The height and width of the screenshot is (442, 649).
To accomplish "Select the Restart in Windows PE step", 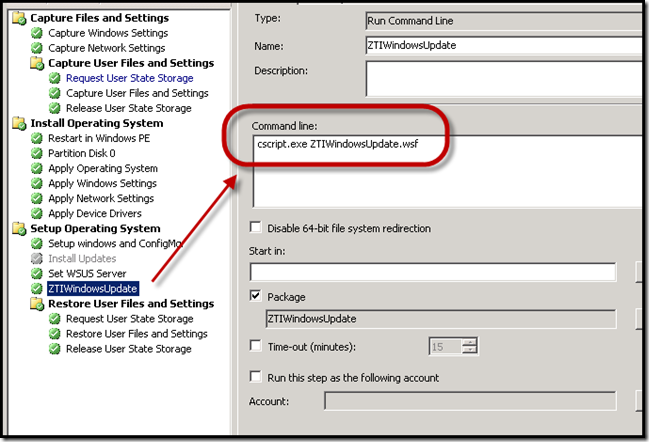I will coord(99,138).
